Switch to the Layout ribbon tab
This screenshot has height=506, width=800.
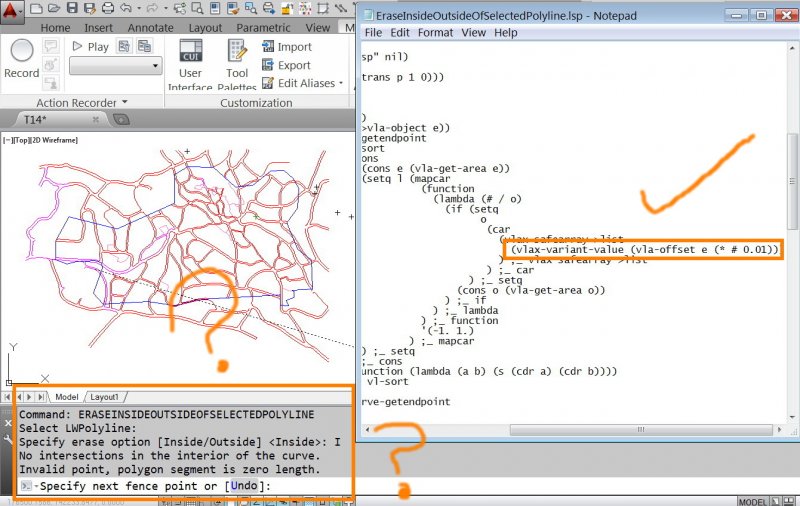click(x=205, y=28)
